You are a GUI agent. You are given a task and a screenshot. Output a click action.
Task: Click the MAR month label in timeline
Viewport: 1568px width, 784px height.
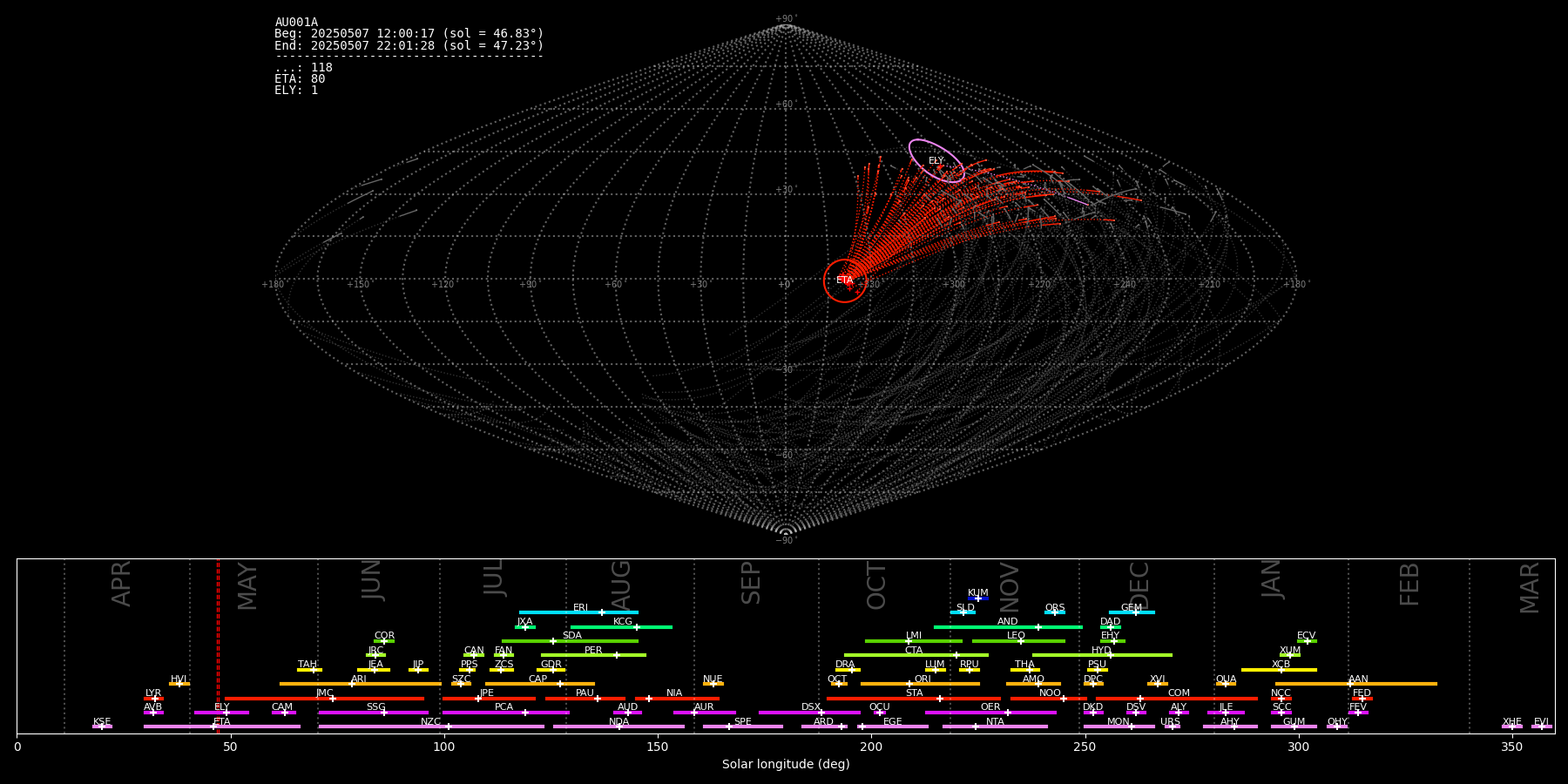pyautogui.click(x=1530, y=587)
